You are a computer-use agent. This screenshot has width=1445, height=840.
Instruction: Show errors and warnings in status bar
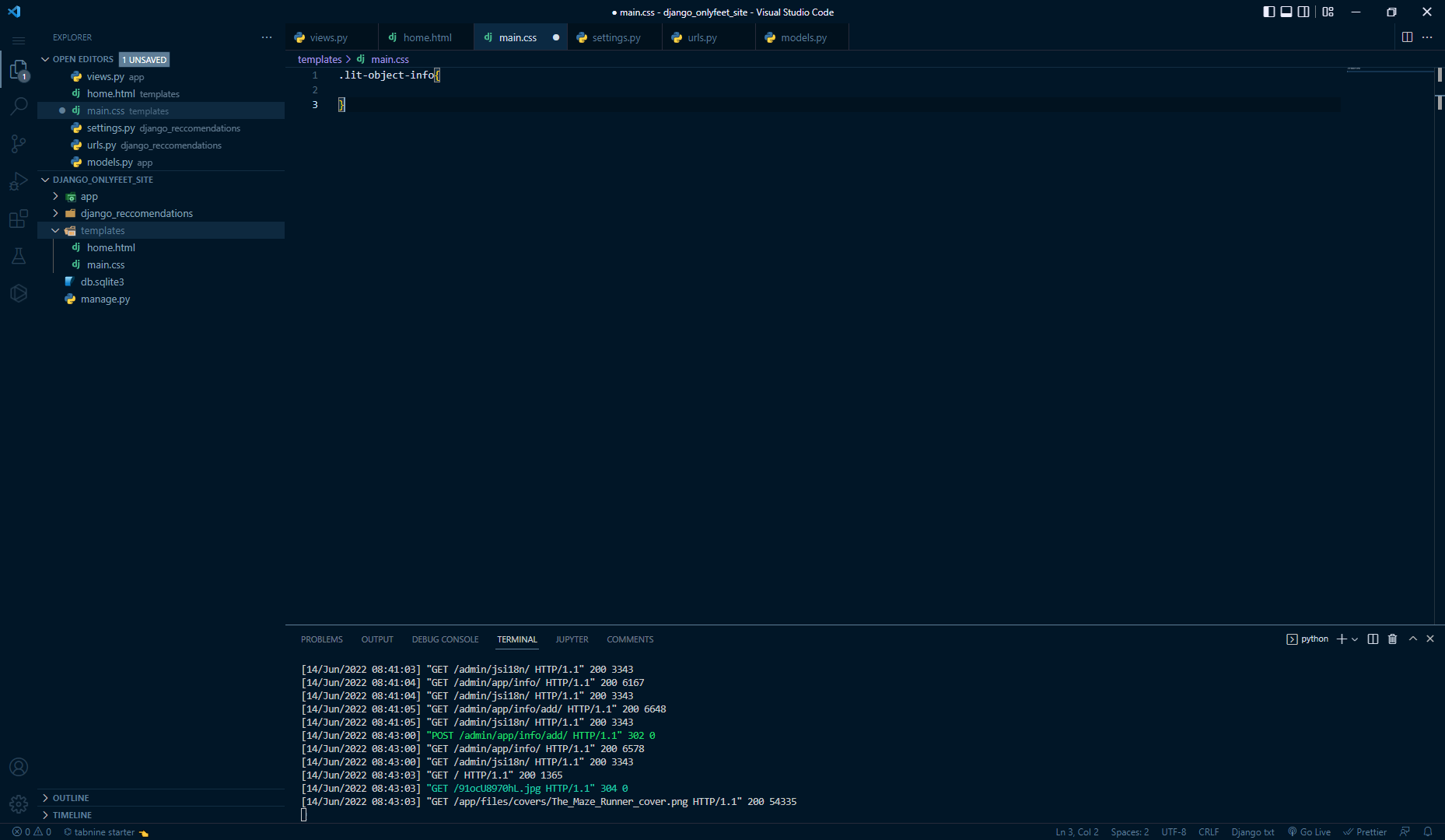click(x=32, y=831)
